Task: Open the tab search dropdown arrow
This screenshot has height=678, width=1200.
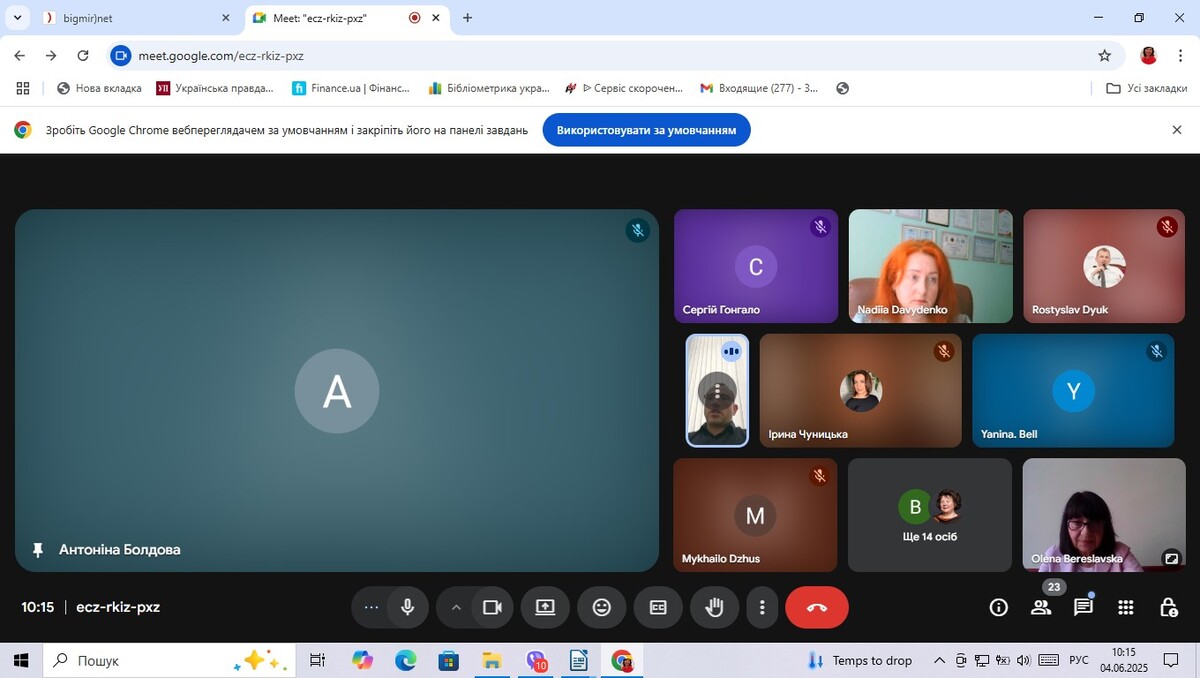Action: tap(17, 18)
